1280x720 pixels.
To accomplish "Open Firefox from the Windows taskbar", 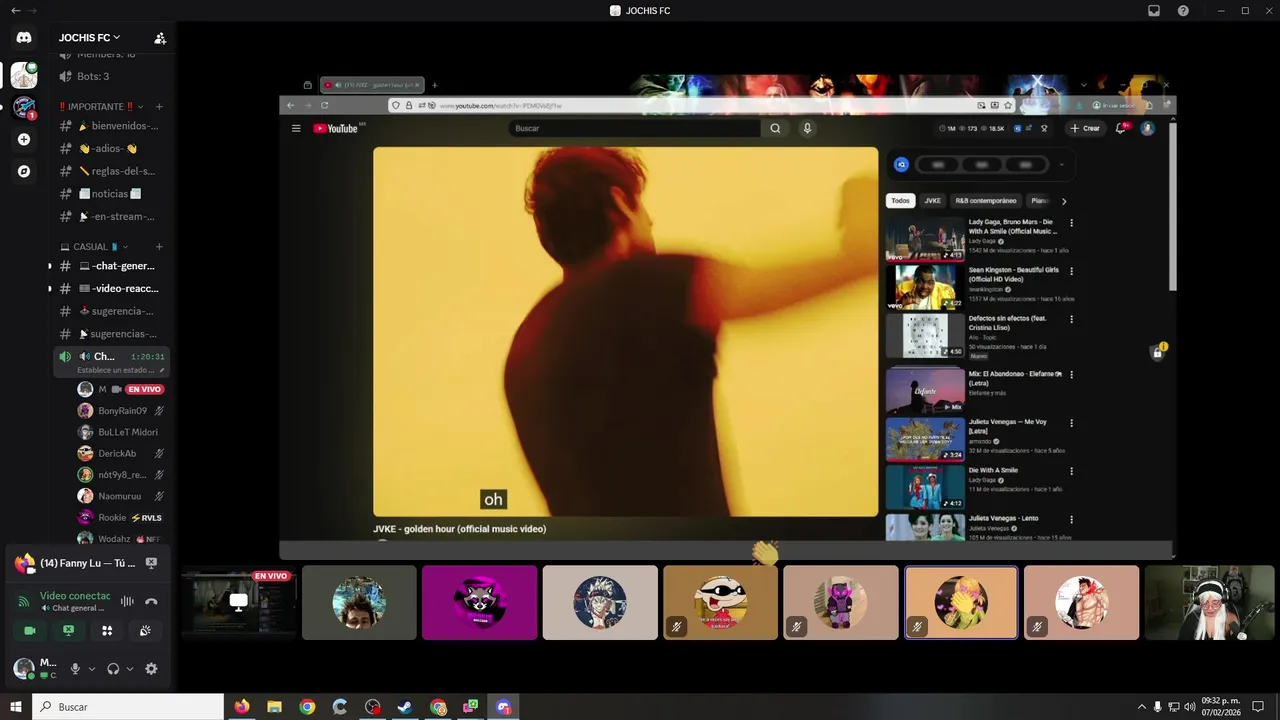I will (242, 707).
